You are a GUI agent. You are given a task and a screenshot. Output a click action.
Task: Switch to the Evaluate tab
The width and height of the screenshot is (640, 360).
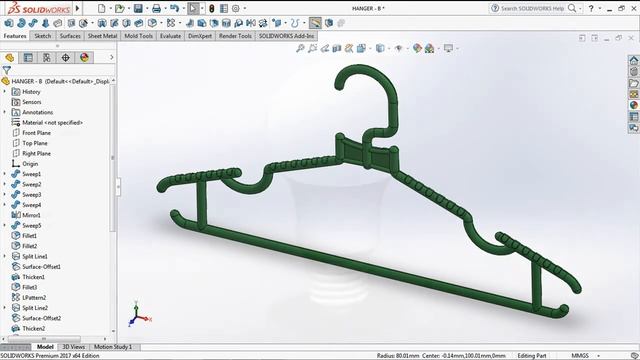pos(170,36)
